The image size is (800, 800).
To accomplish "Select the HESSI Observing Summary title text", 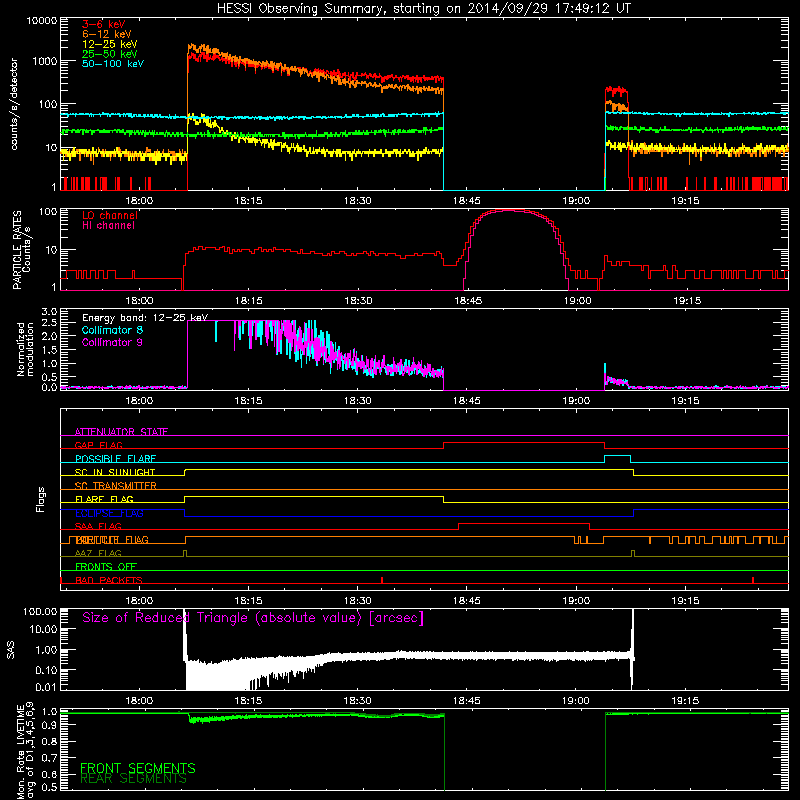I will [424, 9].
